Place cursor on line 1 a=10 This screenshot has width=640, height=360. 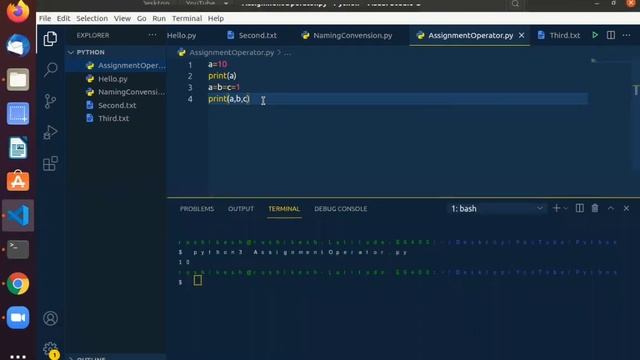click(218, 64)
